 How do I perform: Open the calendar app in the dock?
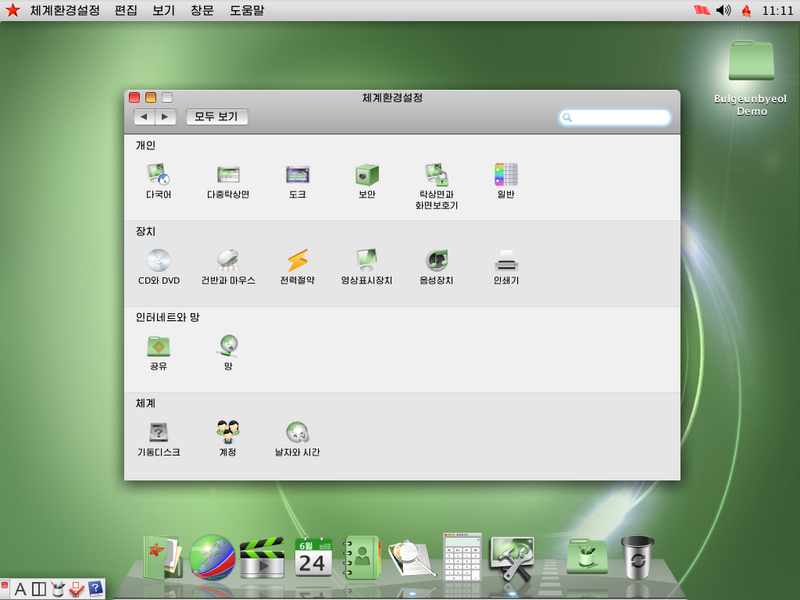[x=312, y=556]
